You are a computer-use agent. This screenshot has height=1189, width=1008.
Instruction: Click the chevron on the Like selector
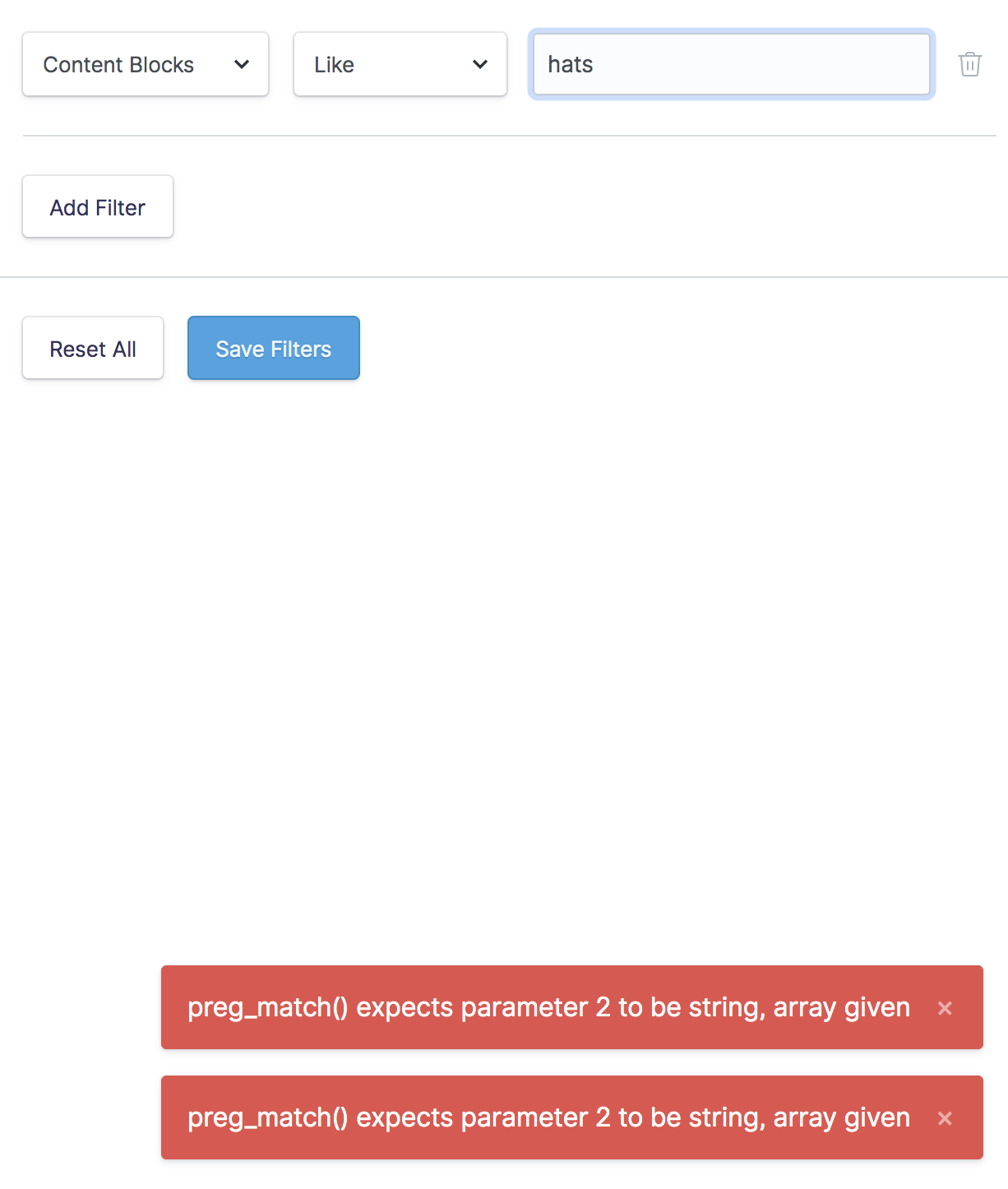pos(482,64)
